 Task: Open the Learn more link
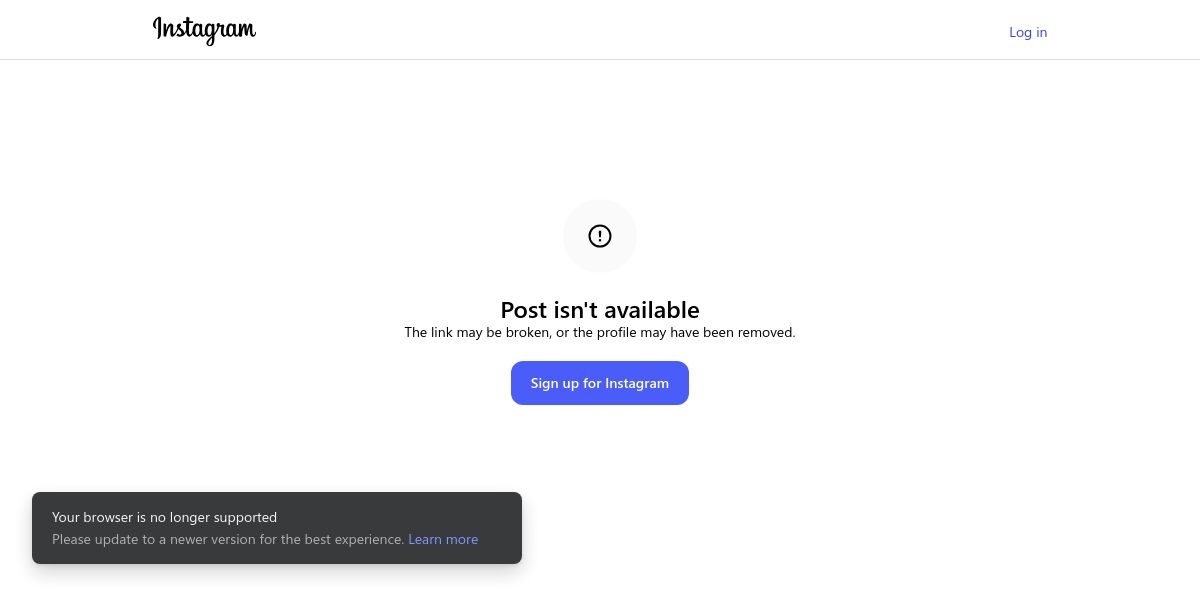click(443, 539)
